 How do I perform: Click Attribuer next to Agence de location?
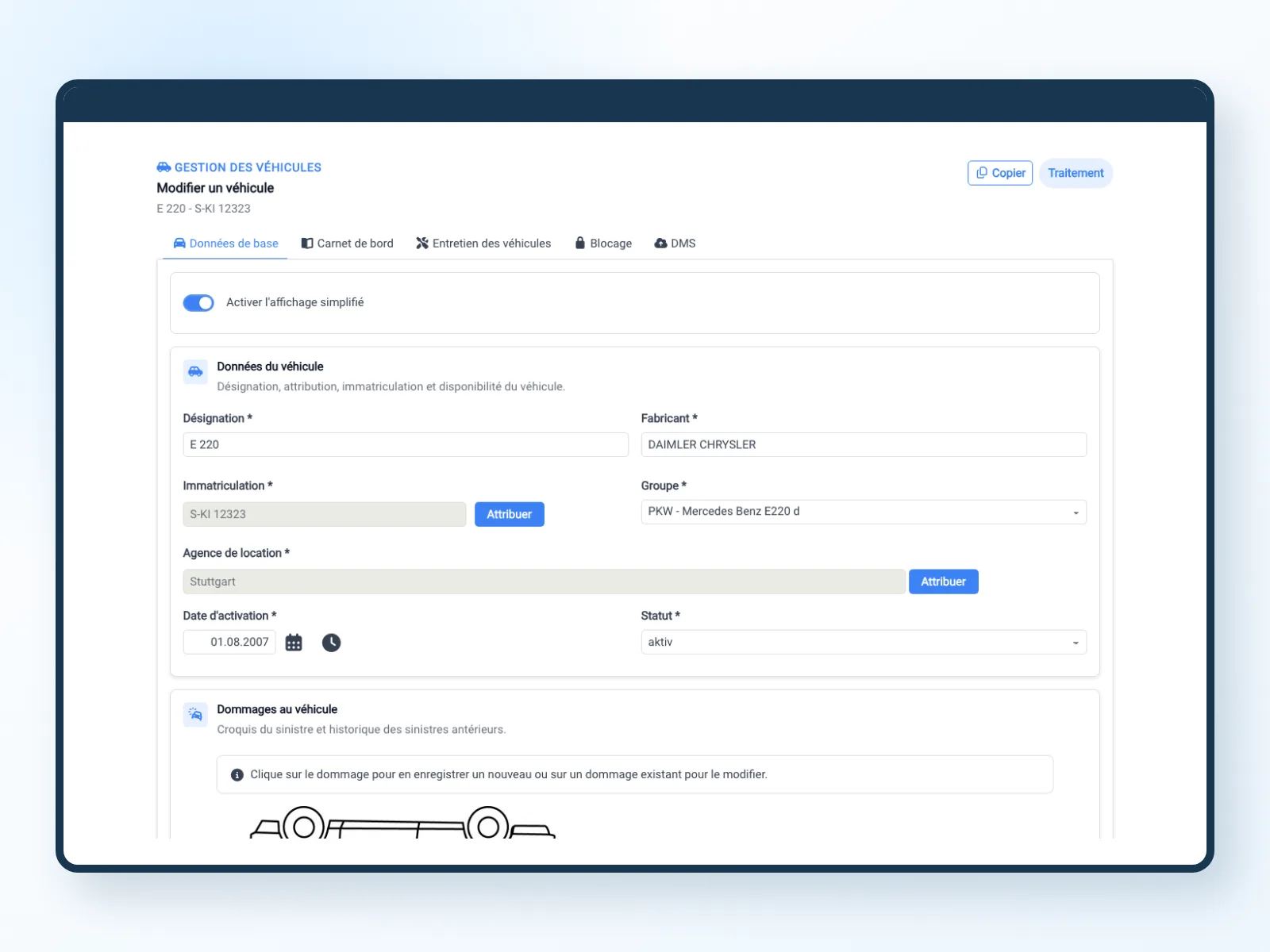944,582
